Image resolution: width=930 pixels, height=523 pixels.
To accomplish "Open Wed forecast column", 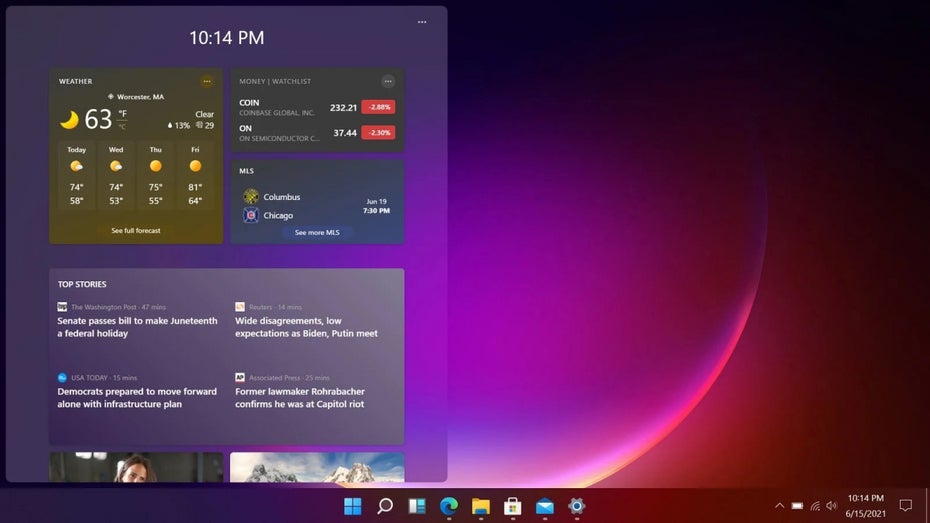I will tap(116, 175).
